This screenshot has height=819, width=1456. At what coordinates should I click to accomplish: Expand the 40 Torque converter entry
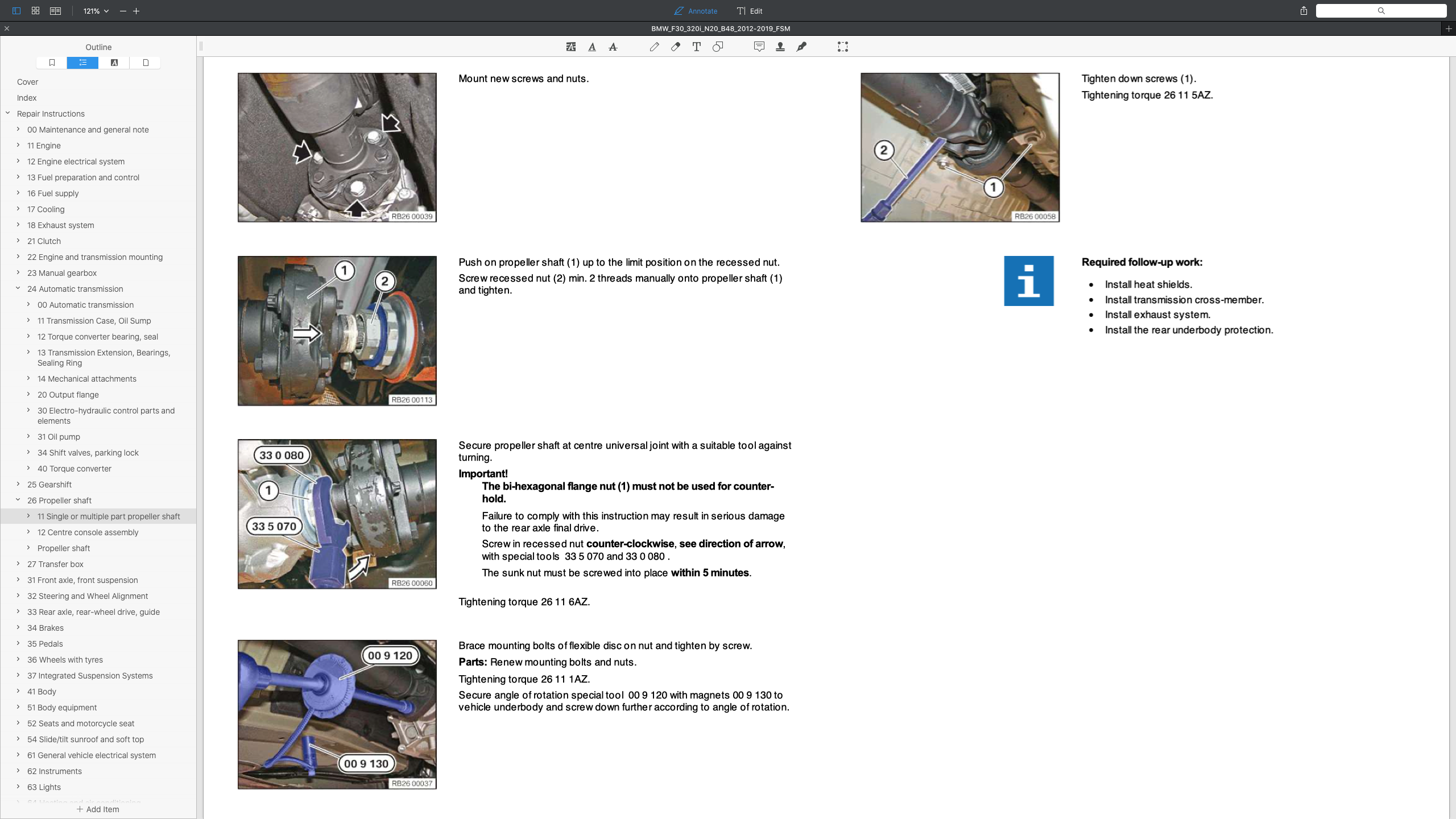[28, 468]
